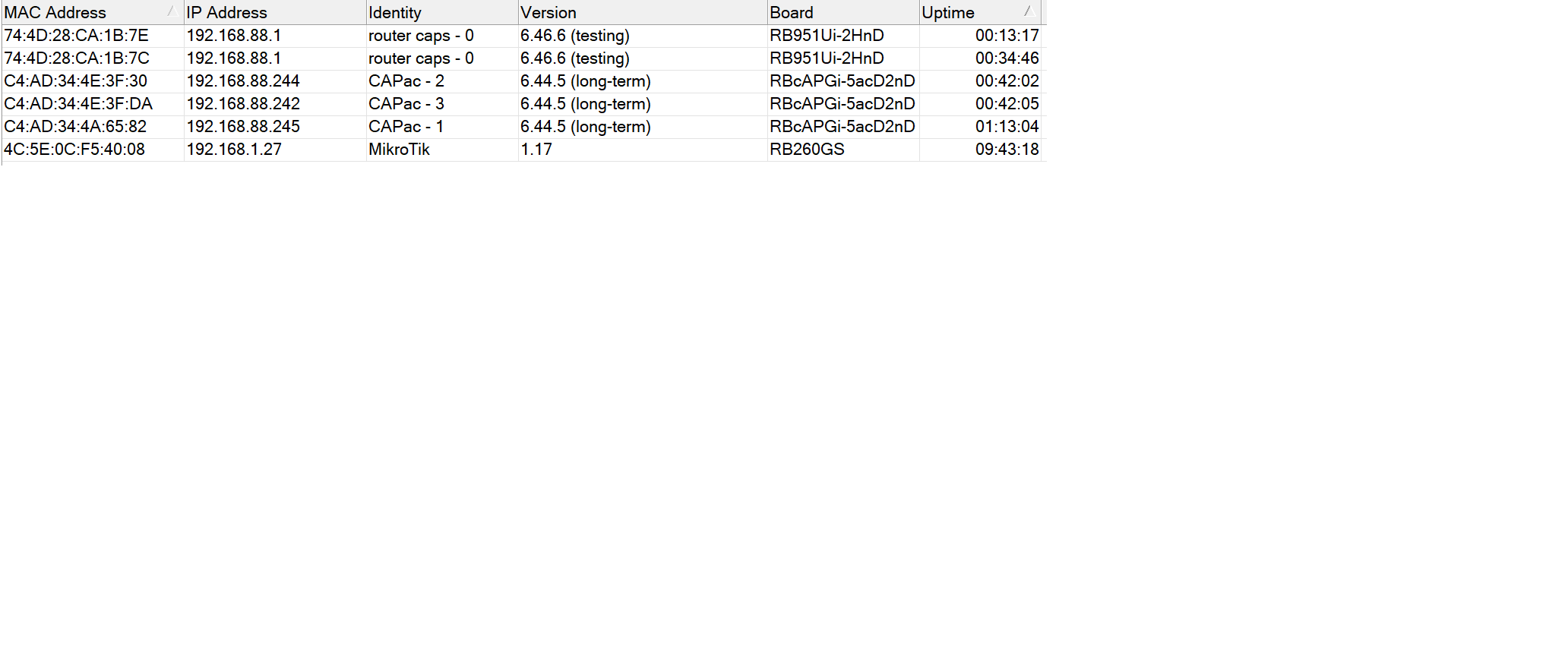Click the MAC Address column header

click(x=57, y=11)
